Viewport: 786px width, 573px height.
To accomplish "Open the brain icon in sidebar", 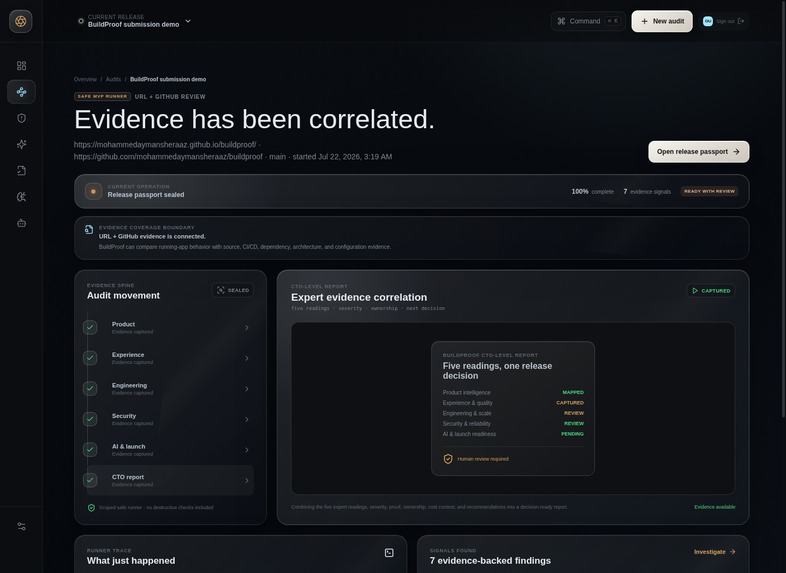I will [x=22, y=197].
